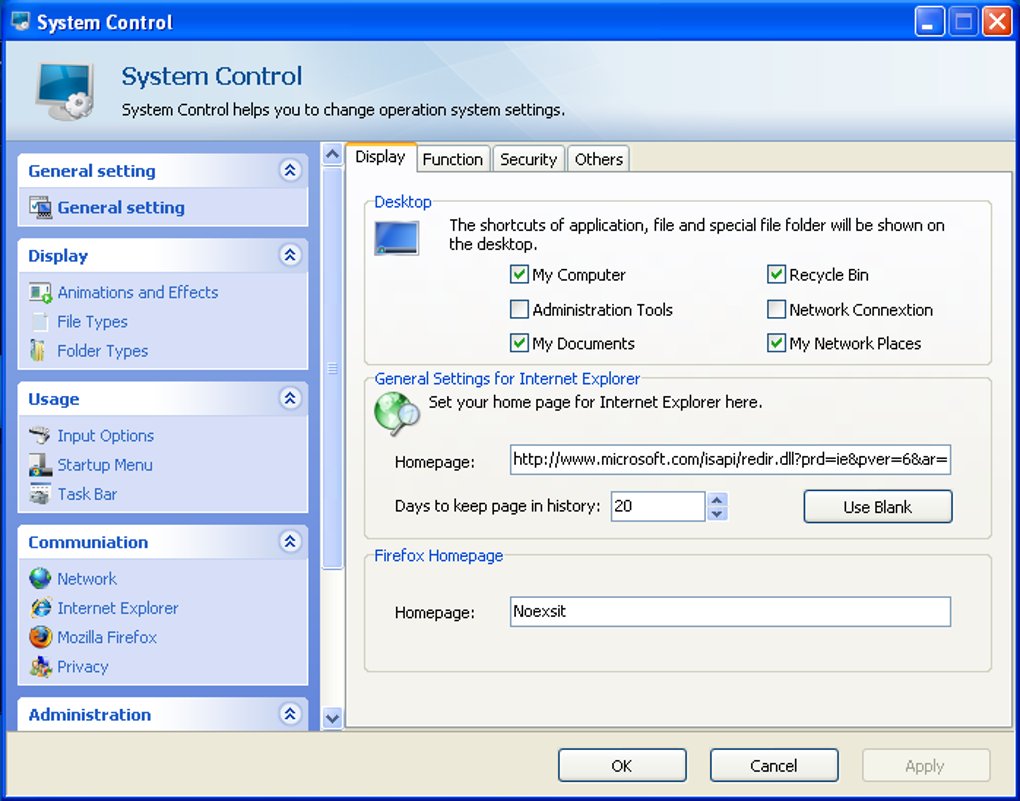Collapse the General setting section

pos(290,171)
